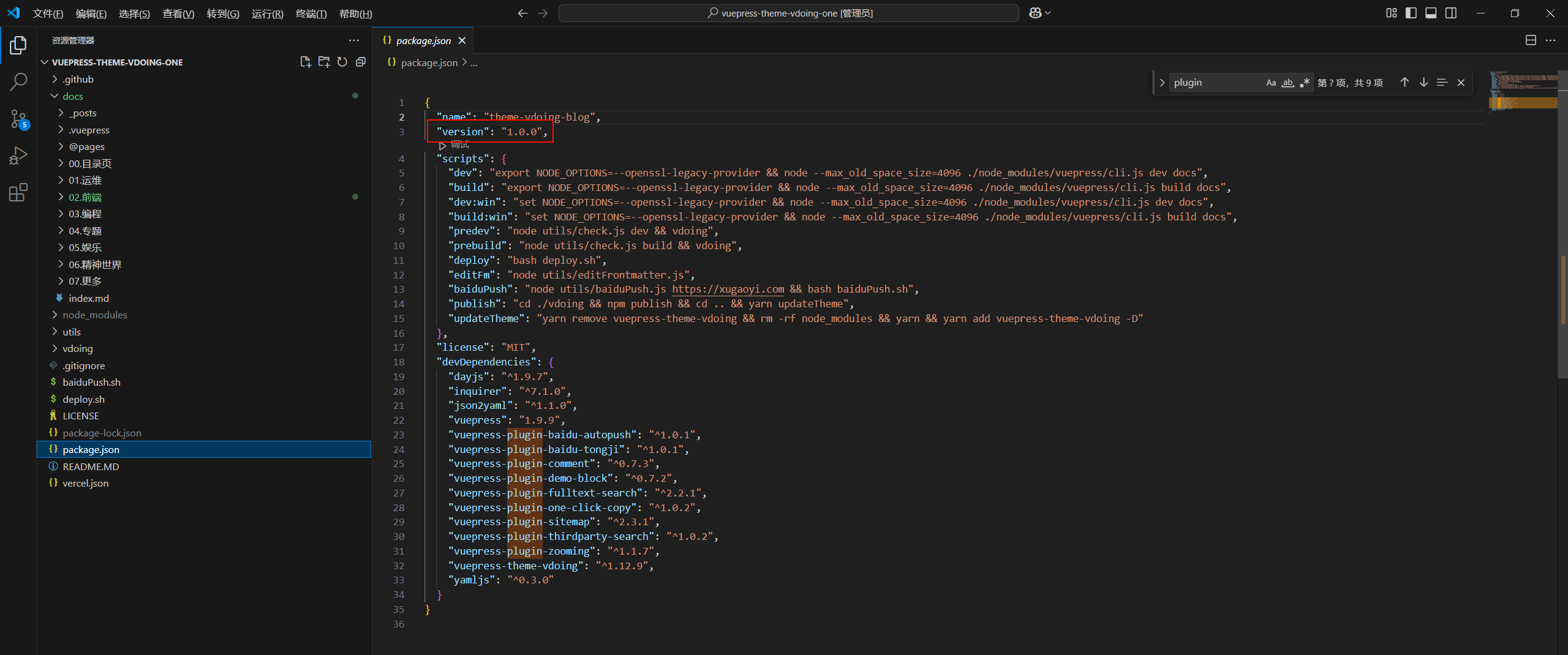Screen dimensions: 1568x655
Task: Open explorer panel more actions menu
Action: 354,40
